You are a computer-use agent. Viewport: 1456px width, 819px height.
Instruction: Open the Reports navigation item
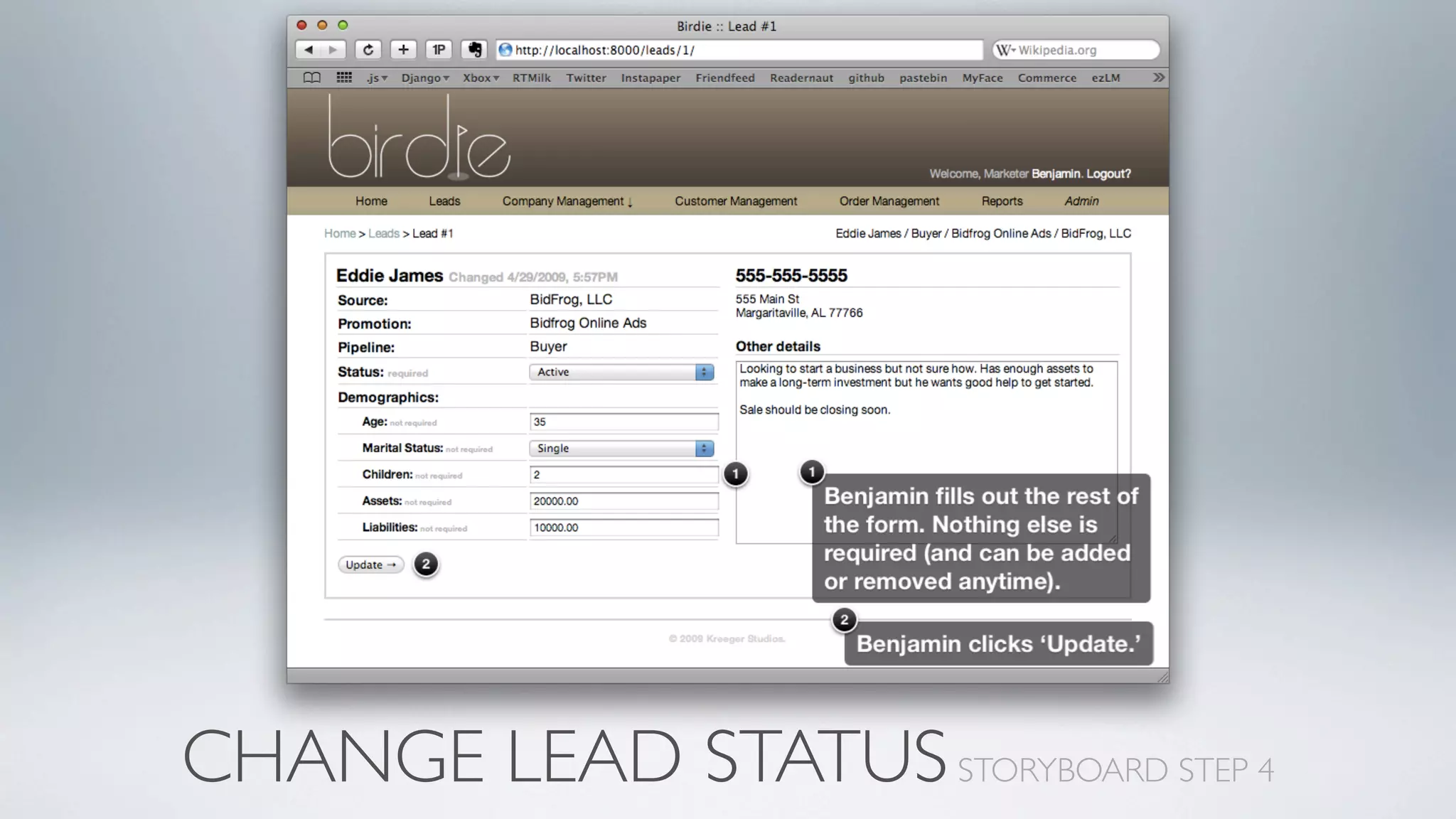pos(1002,201)
